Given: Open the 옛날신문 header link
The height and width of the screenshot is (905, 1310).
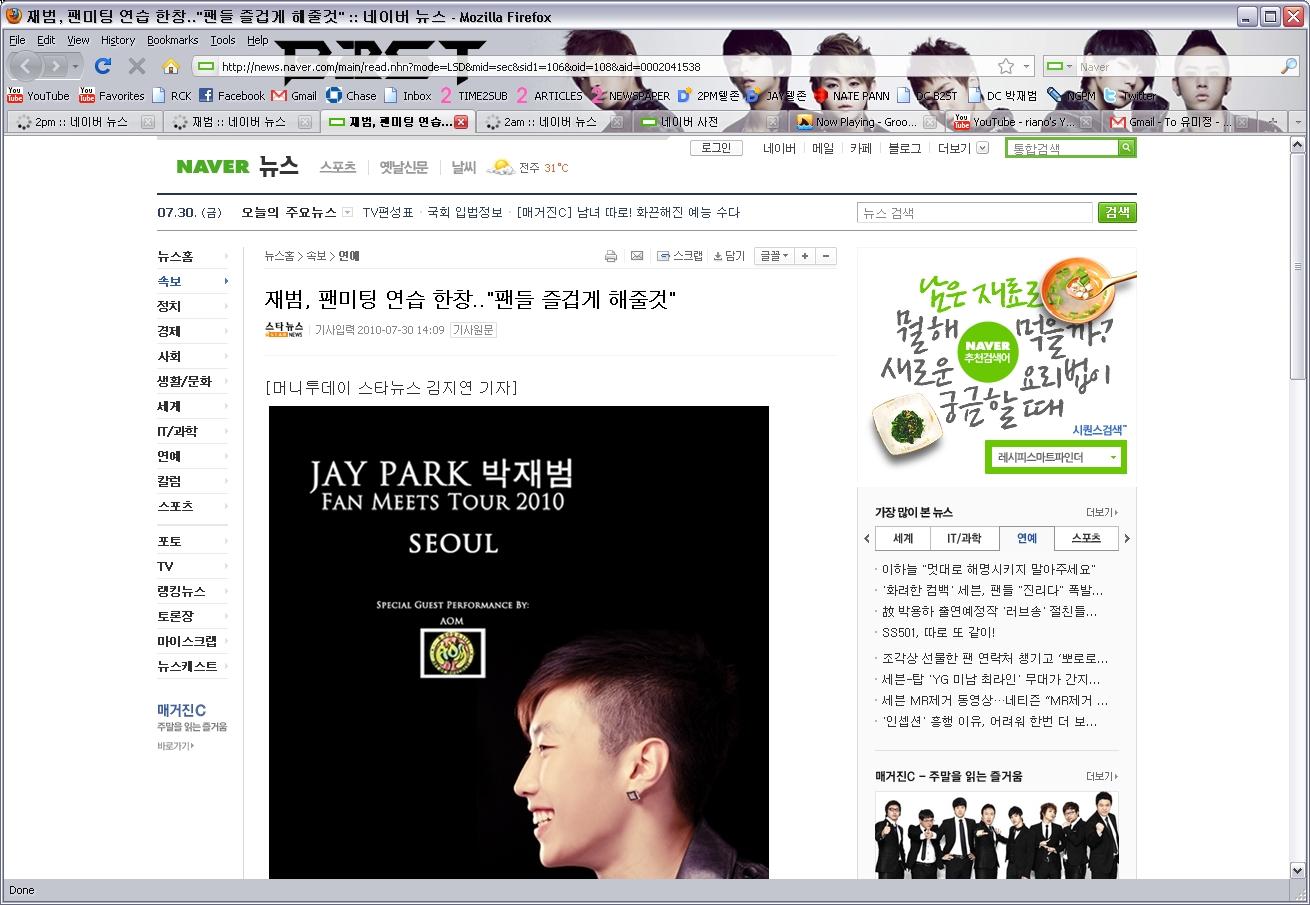Looking at the screenshot, I should pos(403,168).
